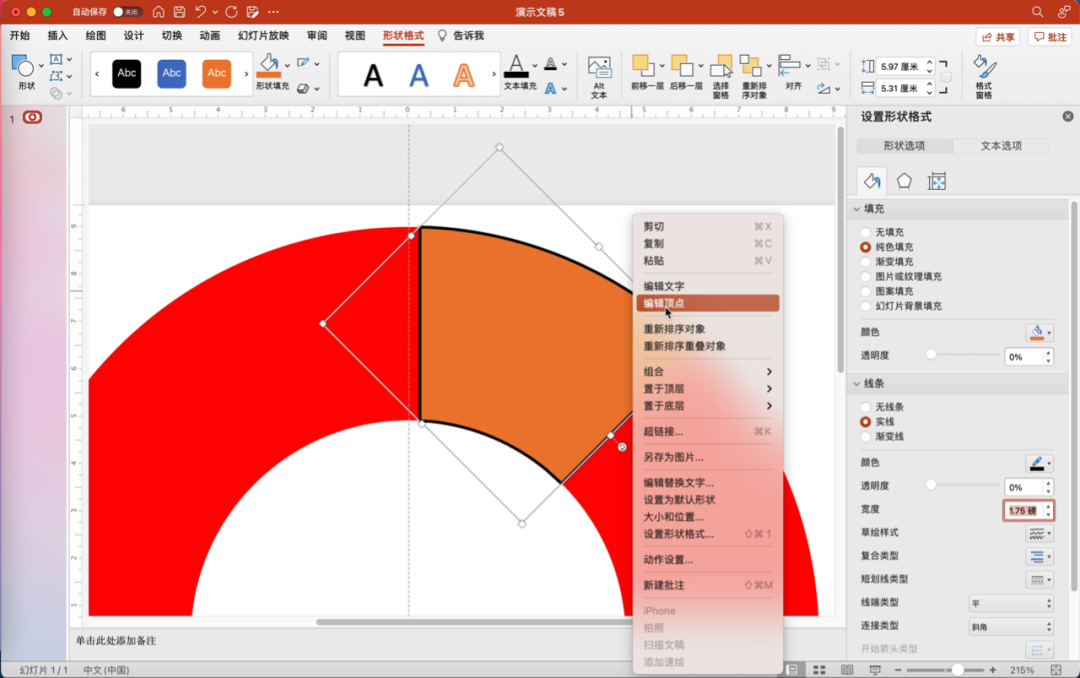Collapse the 填充 section
The image size is (1080, 678).
(x=857, y=209)
